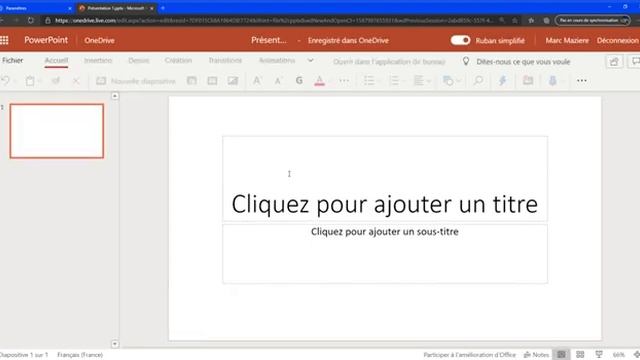
Task: Click the OneDrive link in header
Action: pos(99,40)
